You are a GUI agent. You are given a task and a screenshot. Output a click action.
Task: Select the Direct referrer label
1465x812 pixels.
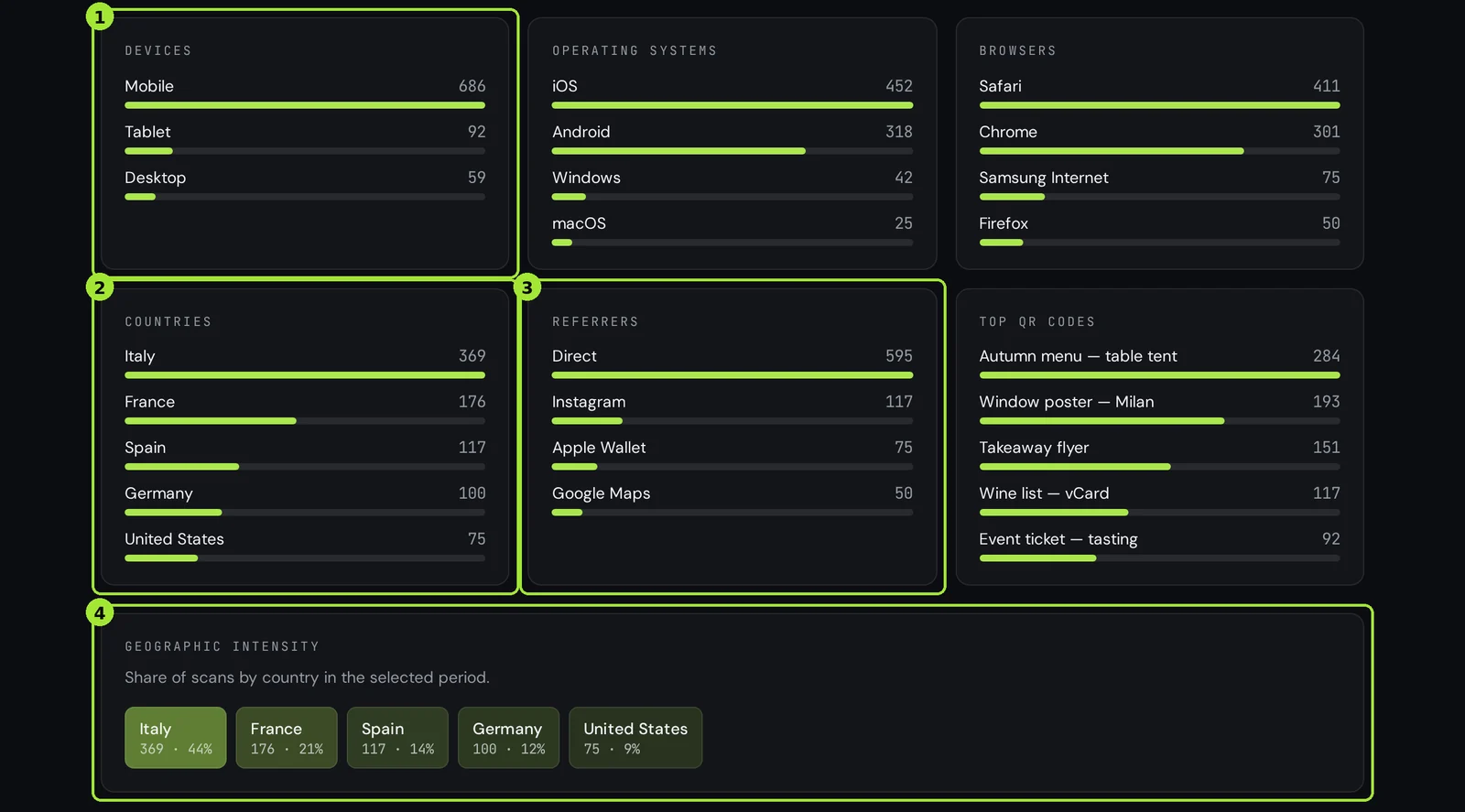tap(574, 356)
